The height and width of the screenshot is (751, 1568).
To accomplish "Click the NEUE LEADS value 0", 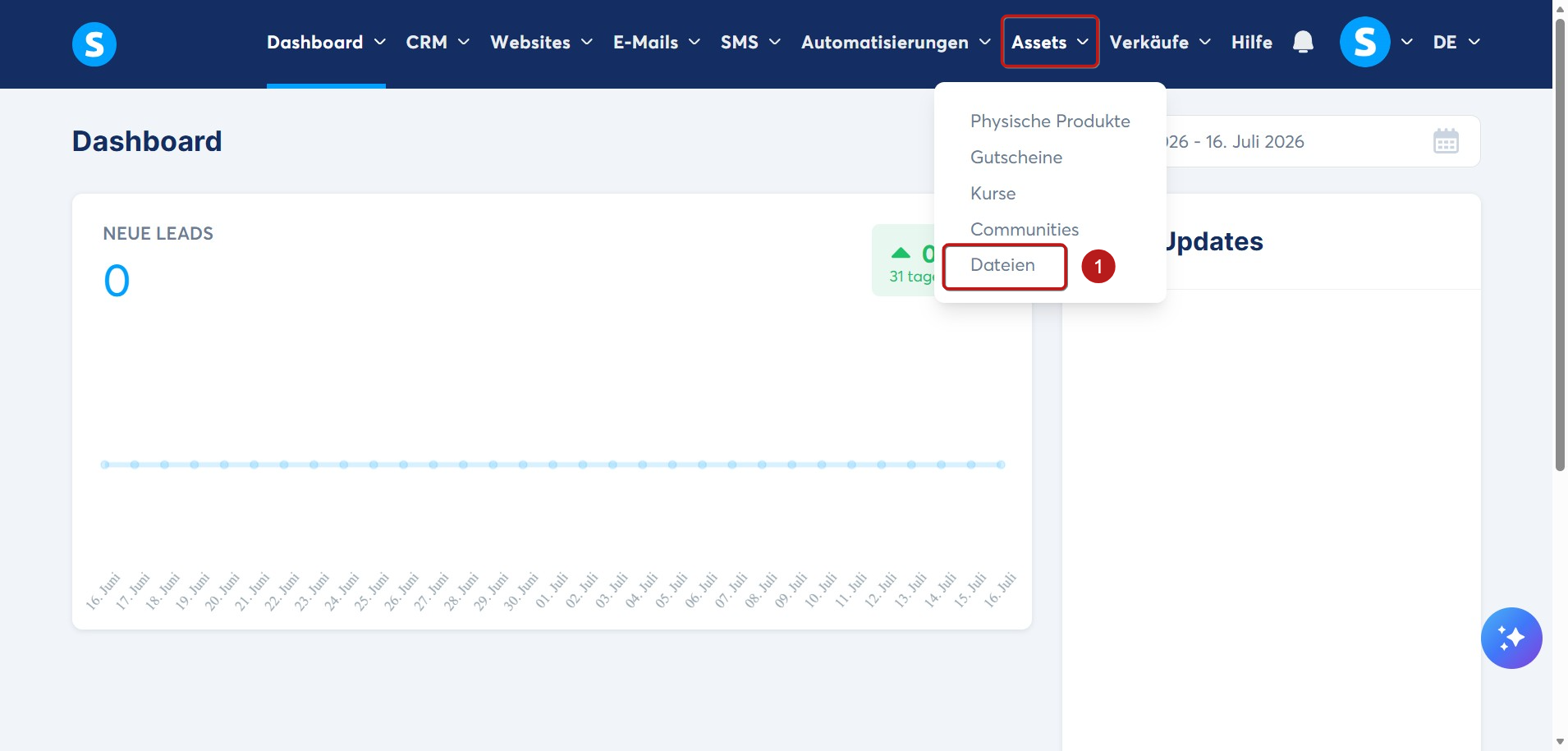I will tap(117, 281).
